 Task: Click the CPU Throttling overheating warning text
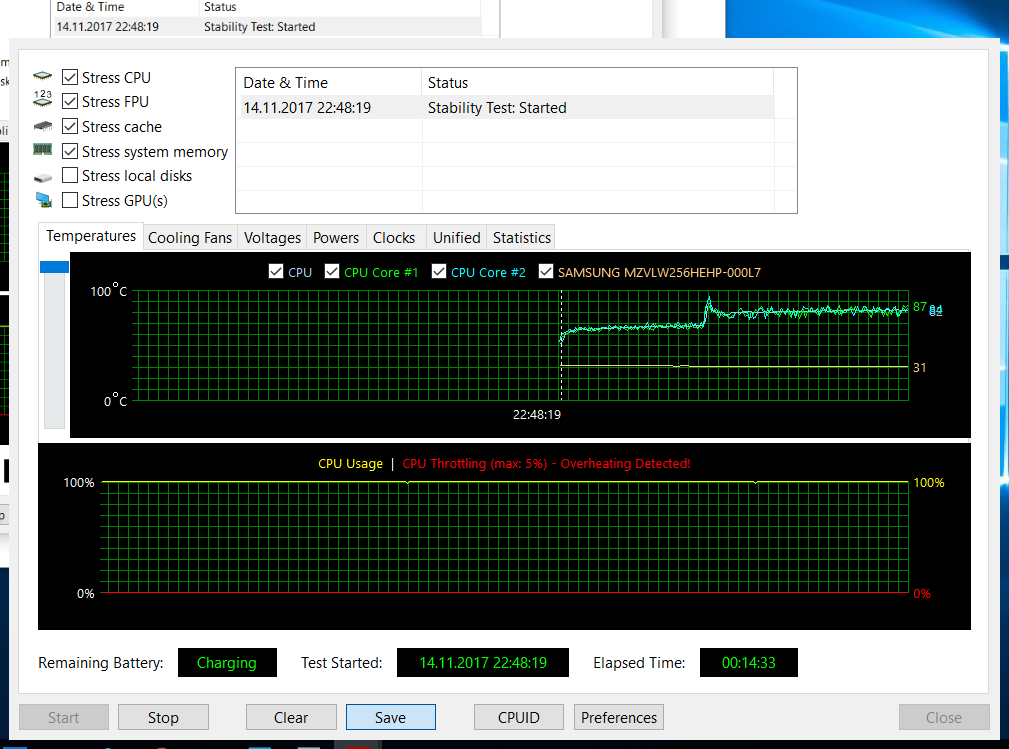546,463
